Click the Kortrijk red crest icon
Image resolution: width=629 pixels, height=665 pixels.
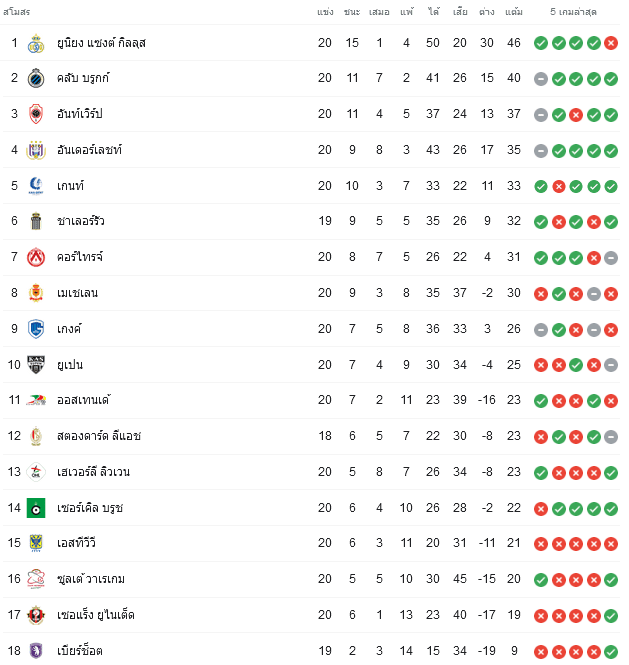[x=36, y=257]
